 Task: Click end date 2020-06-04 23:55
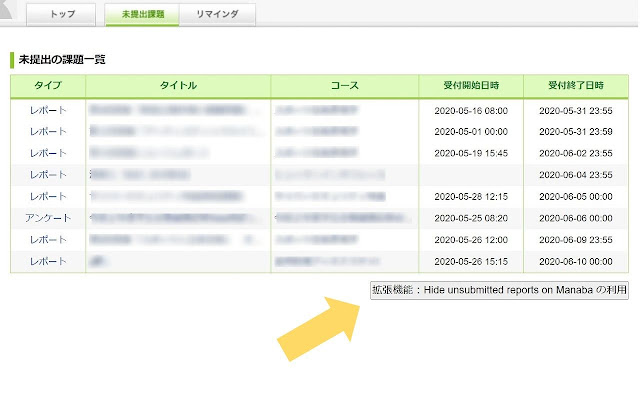coord(576,175)
